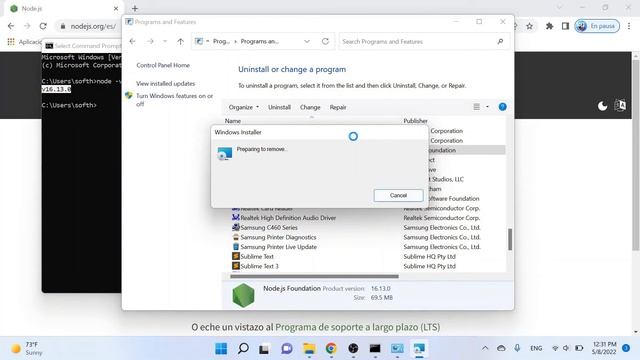
Task: Sort the program list by Publisher column
Action: (x=416, y=121)
